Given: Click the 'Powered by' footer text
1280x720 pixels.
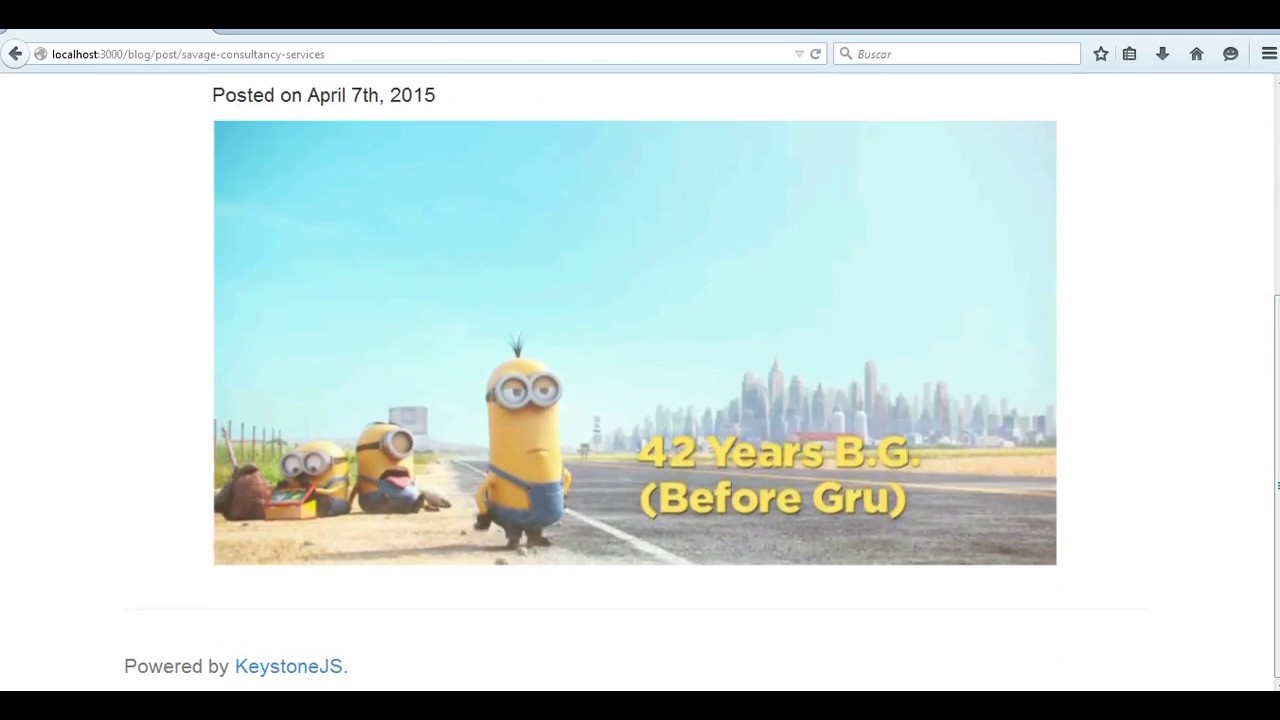Looking at the screenshot, I should [x=176, y=666].
